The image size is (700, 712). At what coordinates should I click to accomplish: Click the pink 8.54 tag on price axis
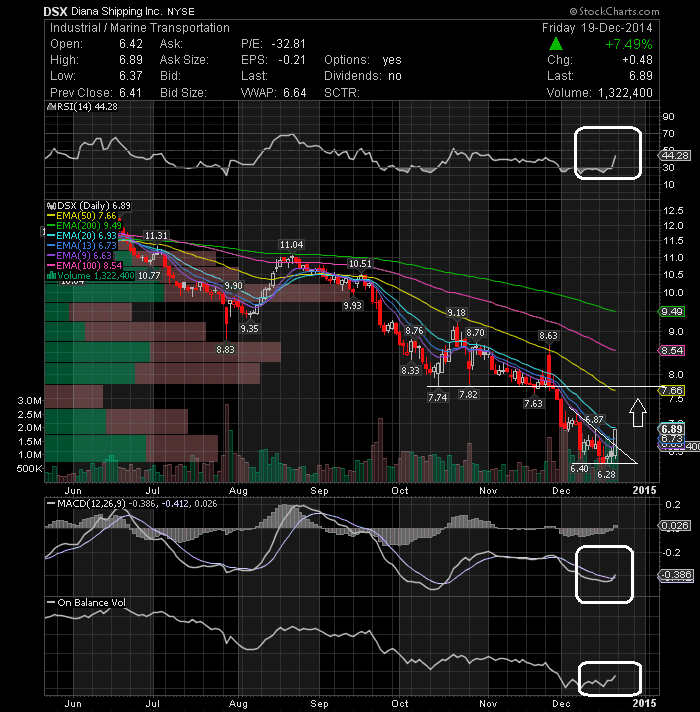tap(671, 351)
